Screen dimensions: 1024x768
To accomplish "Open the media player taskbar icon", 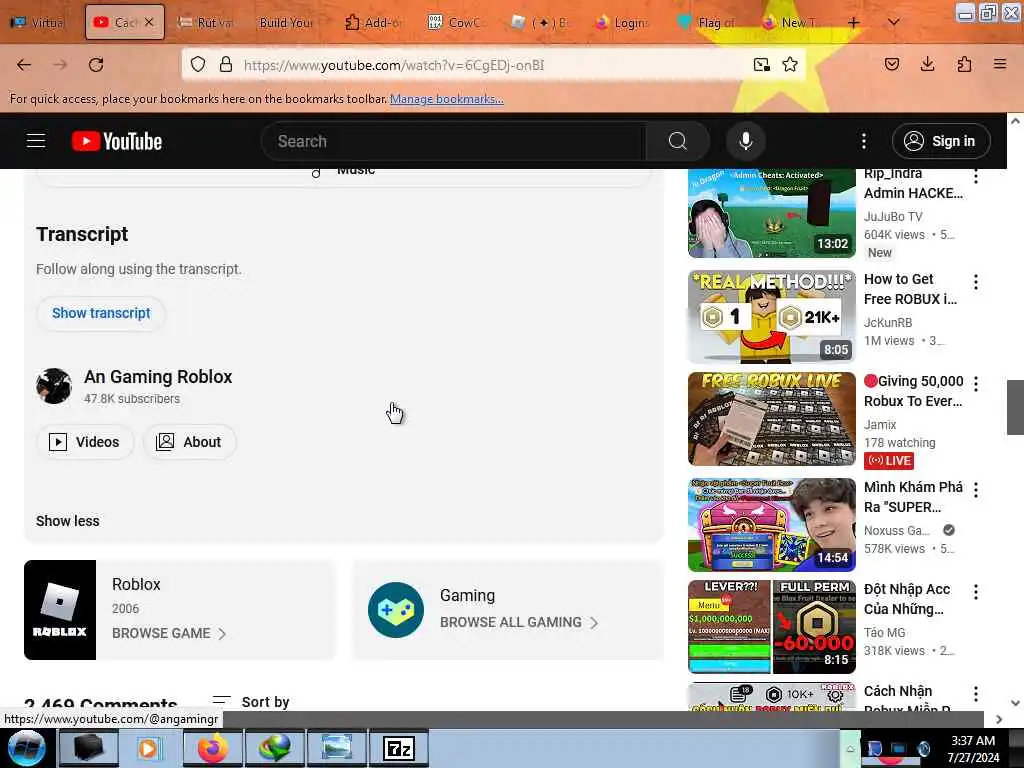I will 150,748.
